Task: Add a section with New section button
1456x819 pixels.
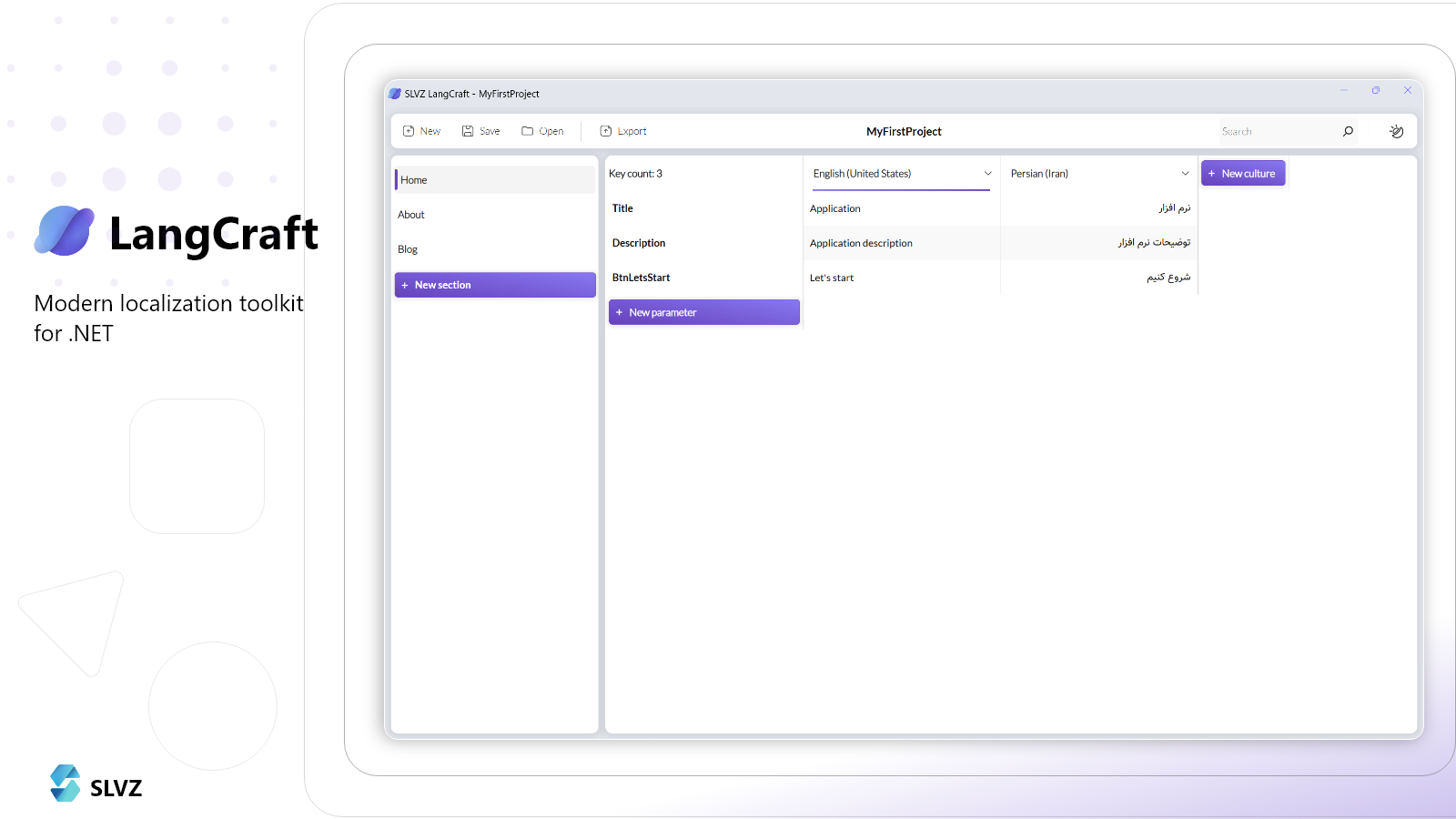Action: tap(495, 285)
